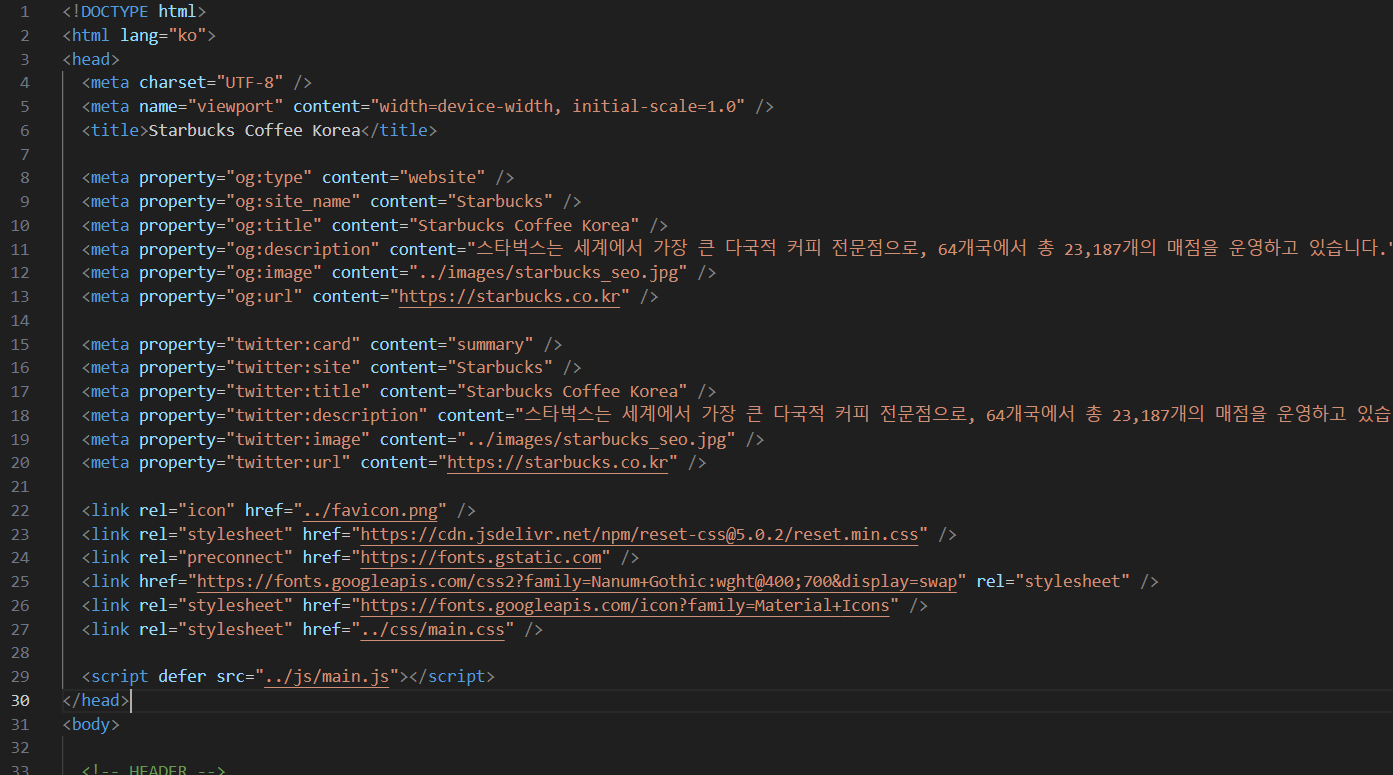Click the Korean description text on line 11

click(930, 250)
